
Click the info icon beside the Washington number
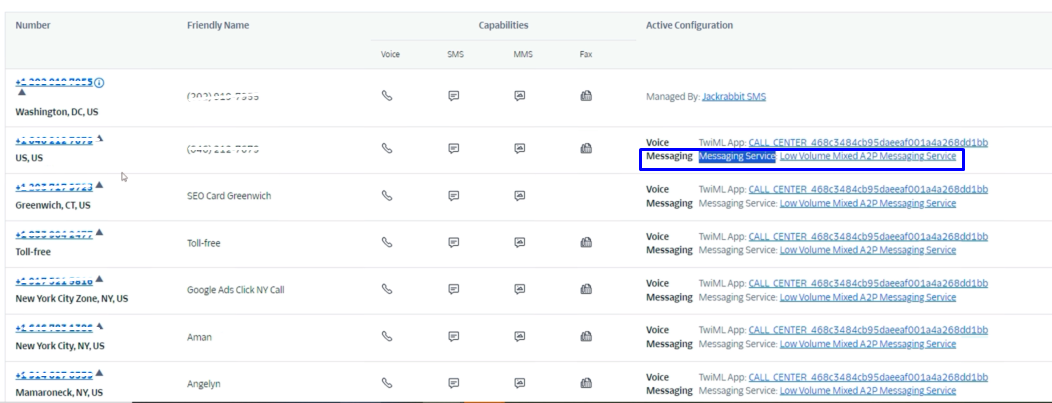click(x=99, y=82)
